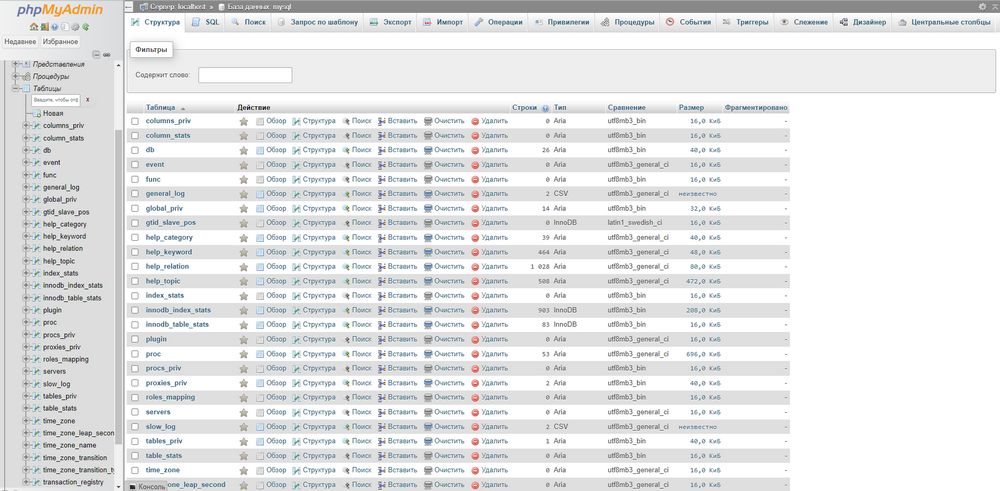This screenshot has width=1000, height=491.
Task: Open the Избранное favorites button
Action: tap(61, 41)
